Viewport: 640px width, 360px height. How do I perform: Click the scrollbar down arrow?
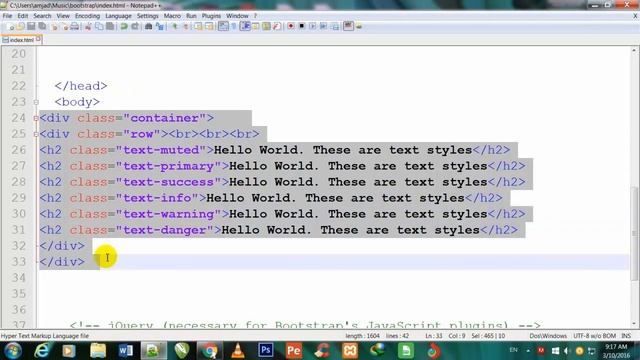tap(634, 324)
